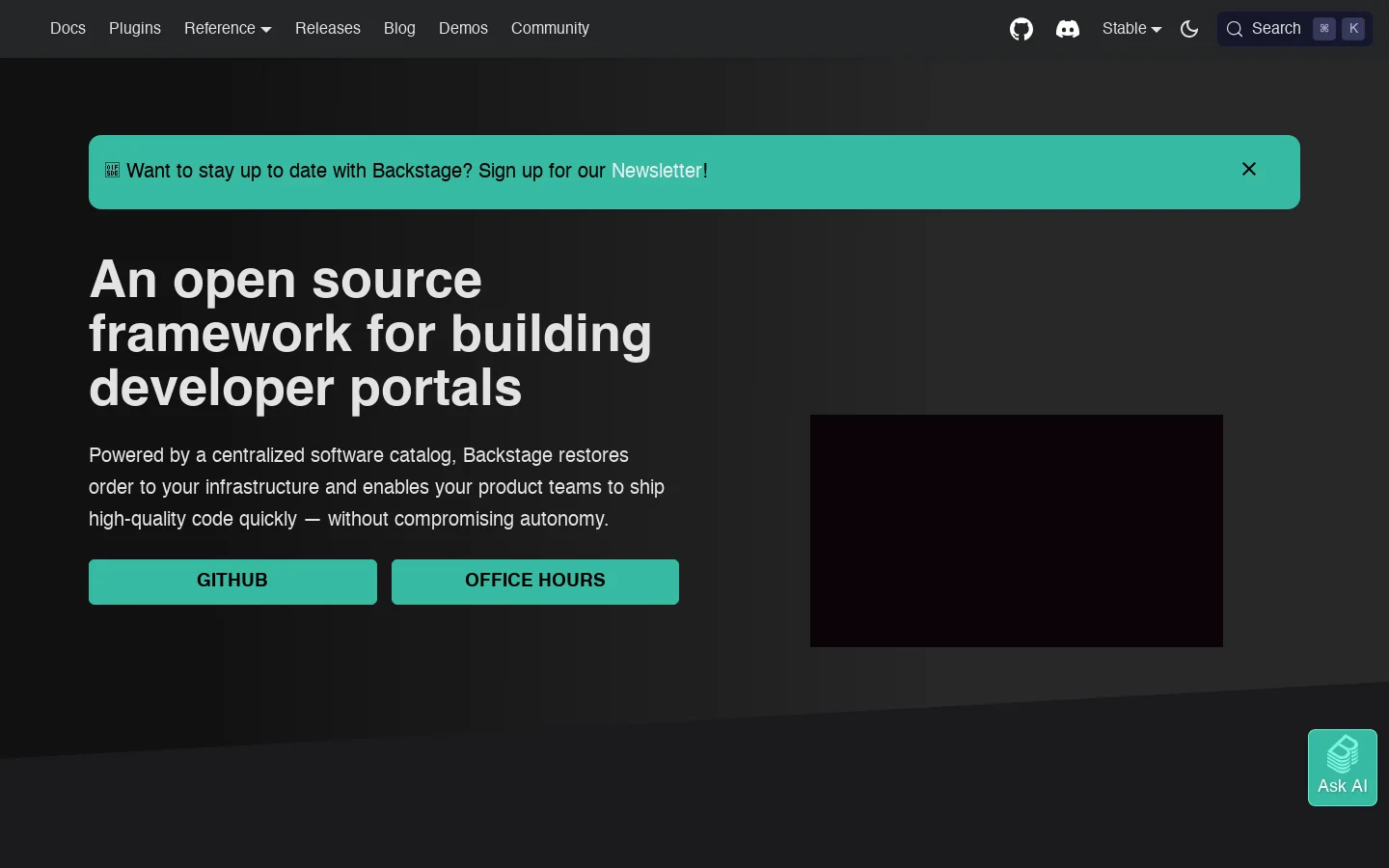
Task: Open the GitHub repository icon link
Action: [1021, 29]
